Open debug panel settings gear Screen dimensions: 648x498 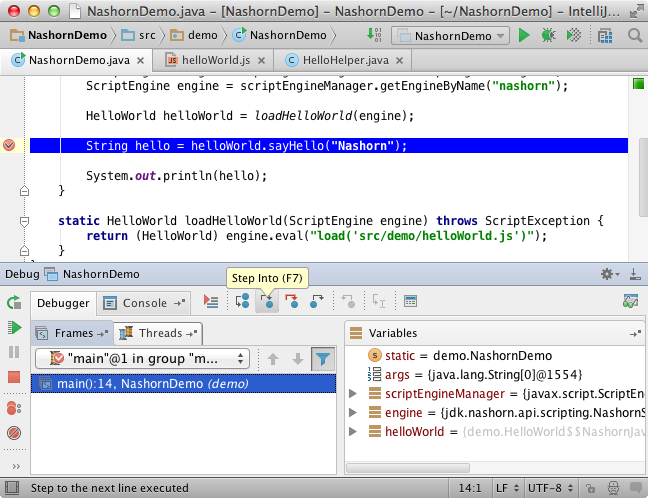click(610, 274)
